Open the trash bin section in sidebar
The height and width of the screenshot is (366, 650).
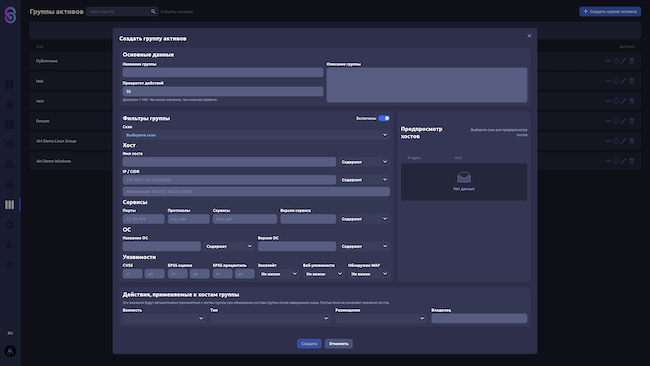pyautogui.click(x=10, y=265)
